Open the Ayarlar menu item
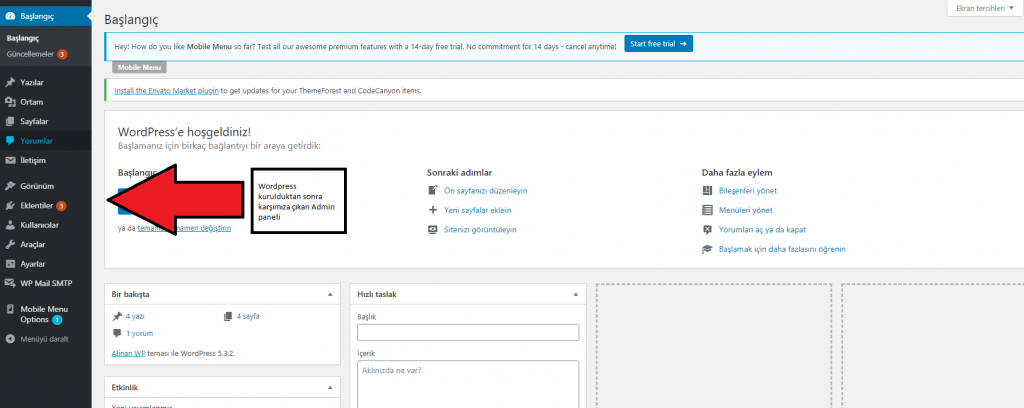The width and height of the screenshot is (1024, 408). [46, 264]
